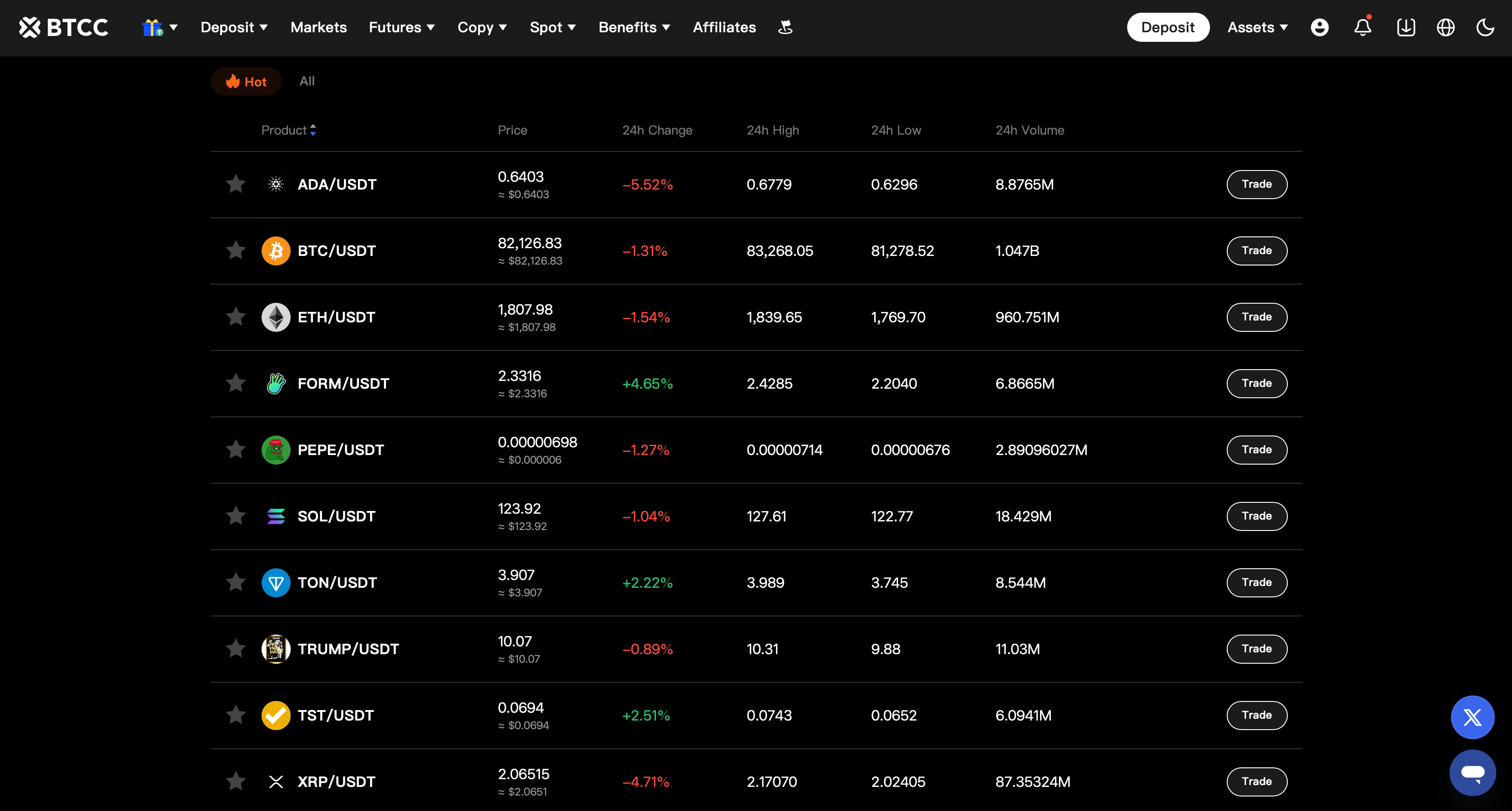Click Trade for TRUMP/USDT
The width and height of the screenshot is (1512, 811).
[x=1257, y=649]
